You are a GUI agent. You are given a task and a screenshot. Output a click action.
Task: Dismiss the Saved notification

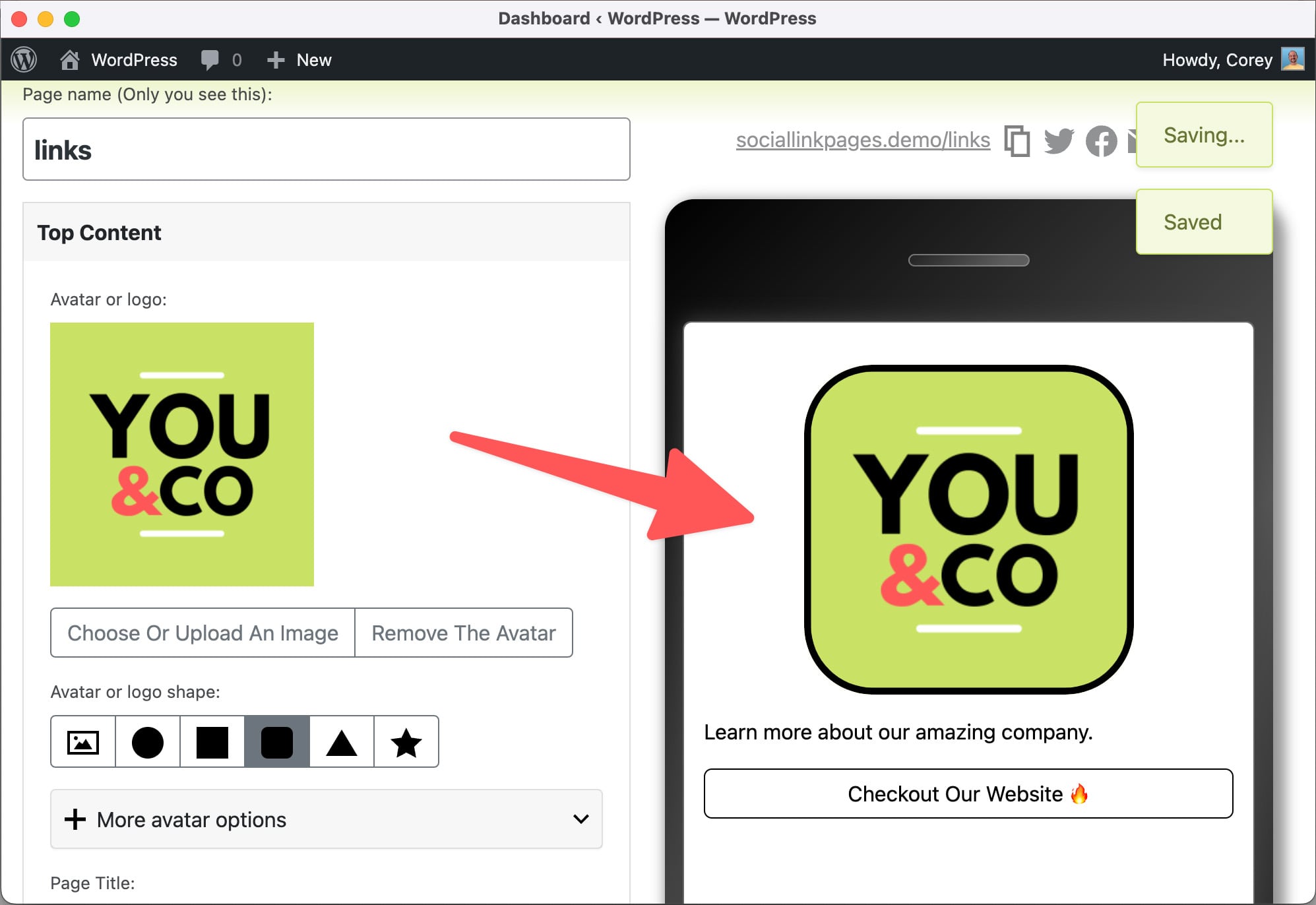(1204, 222)
